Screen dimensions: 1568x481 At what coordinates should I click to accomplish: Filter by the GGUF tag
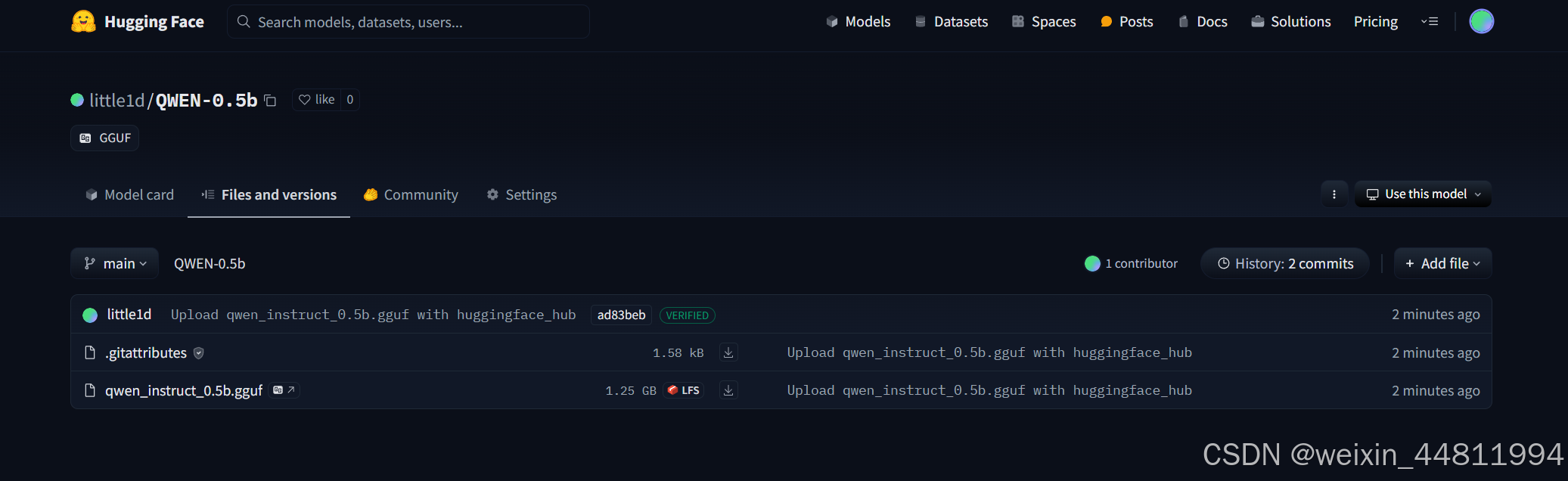click(x=105, y=138)
